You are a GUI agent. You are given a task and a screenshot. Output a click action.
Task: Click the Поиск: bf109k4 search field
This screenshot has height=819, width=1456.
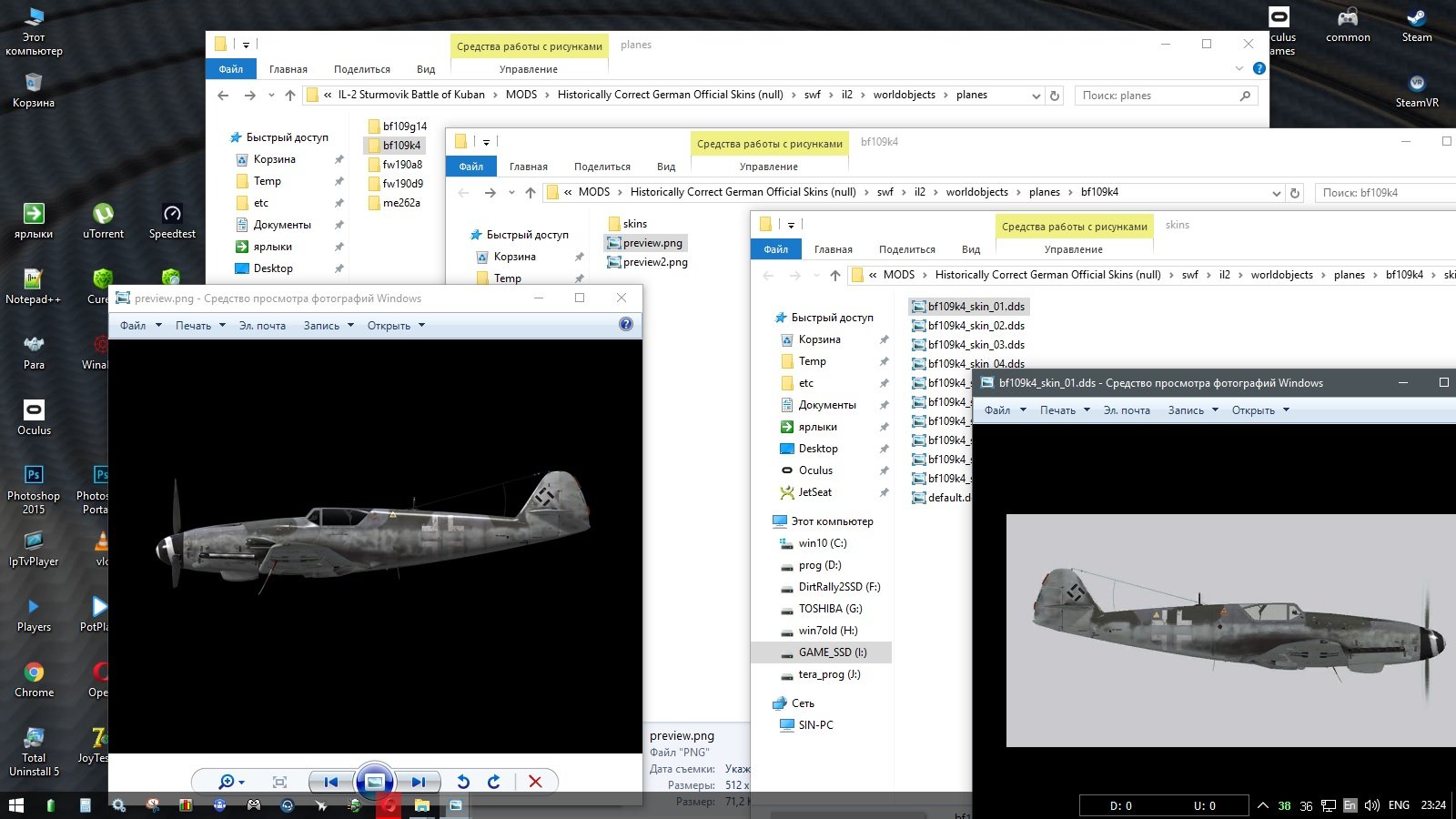[x=1385, y=193]
